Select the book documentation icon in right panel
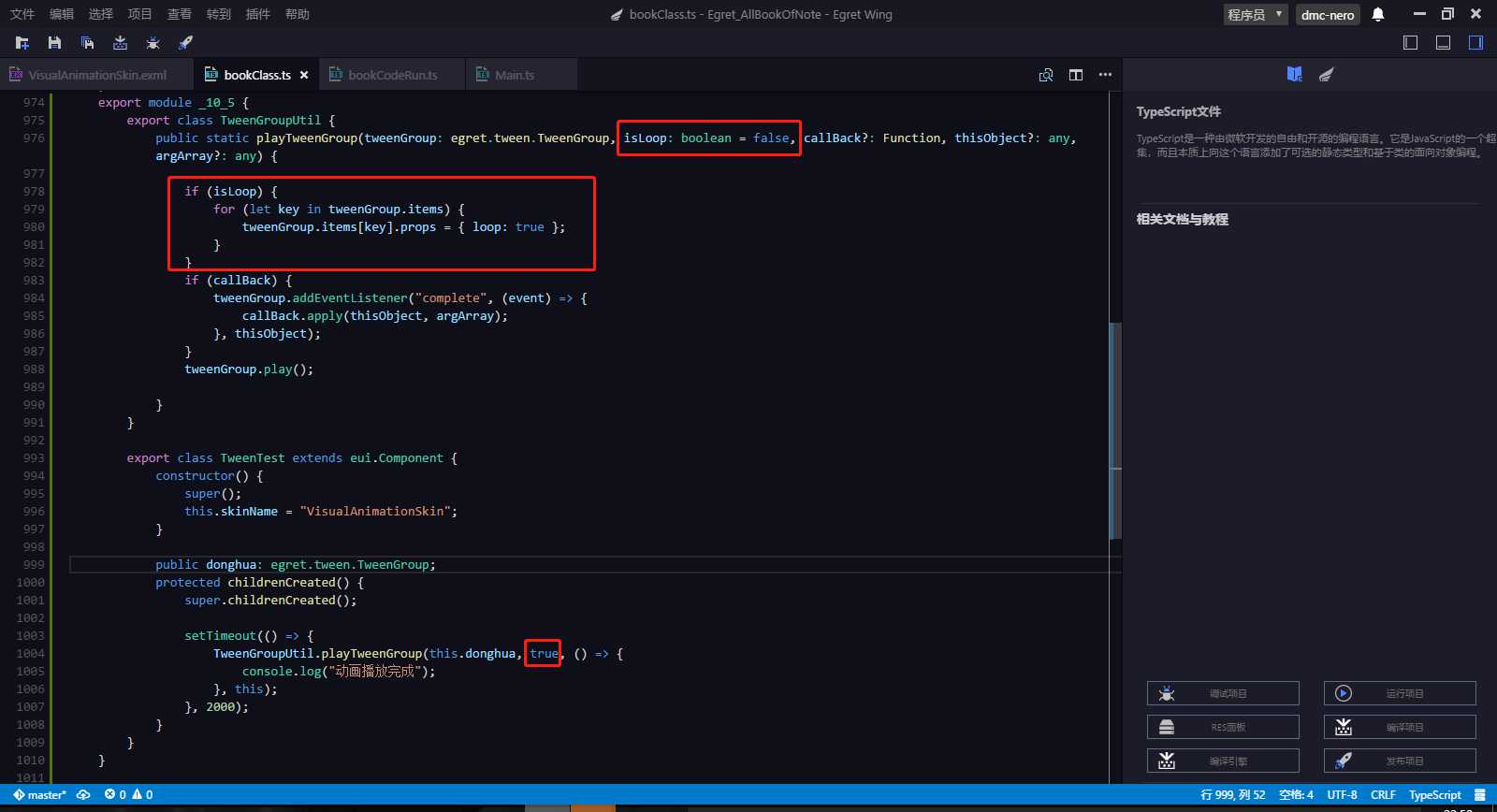 (x=1294, y=74)
